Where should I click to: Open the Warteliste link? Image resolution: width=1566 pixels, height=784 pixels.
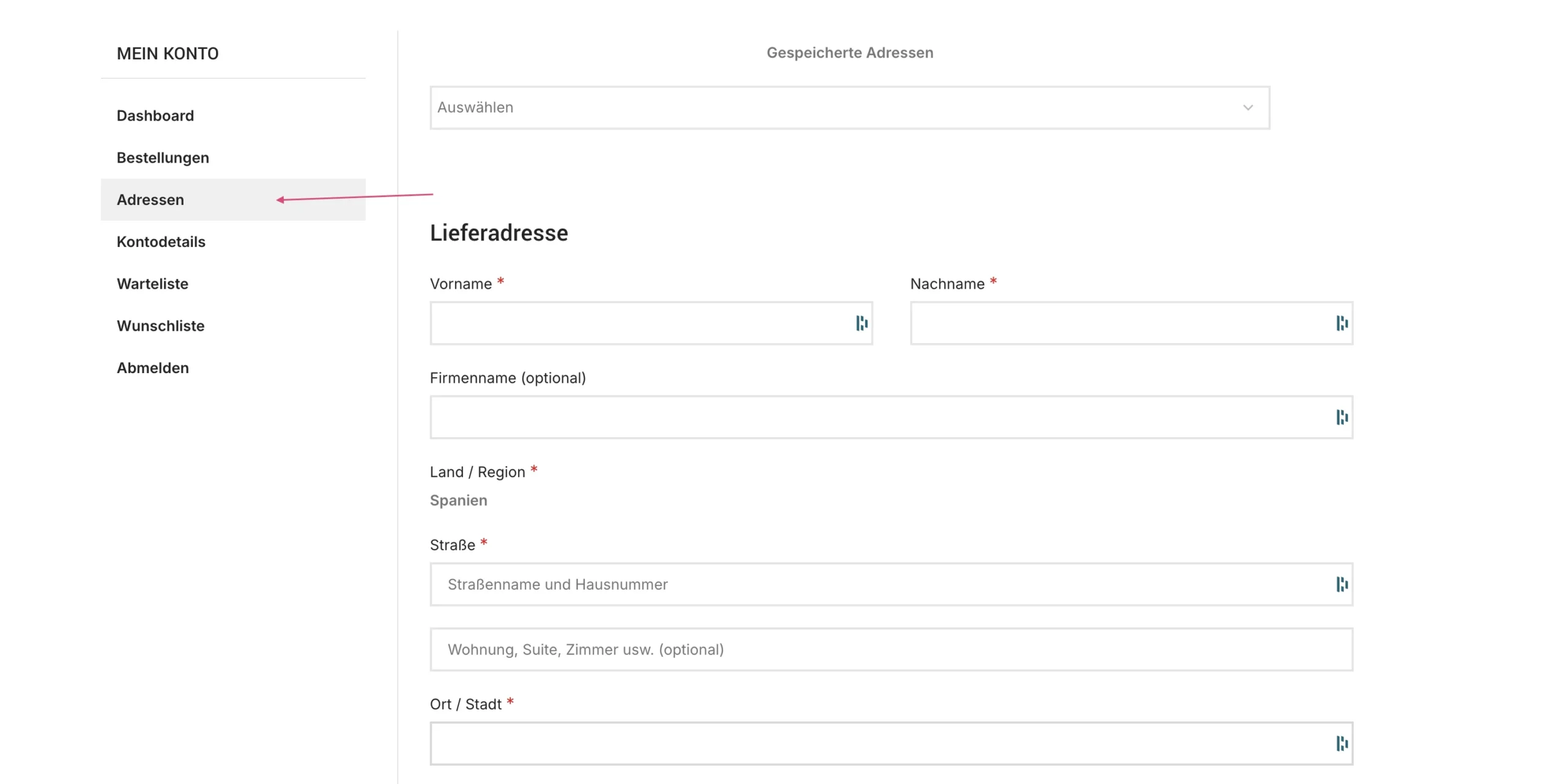(152, 284)
